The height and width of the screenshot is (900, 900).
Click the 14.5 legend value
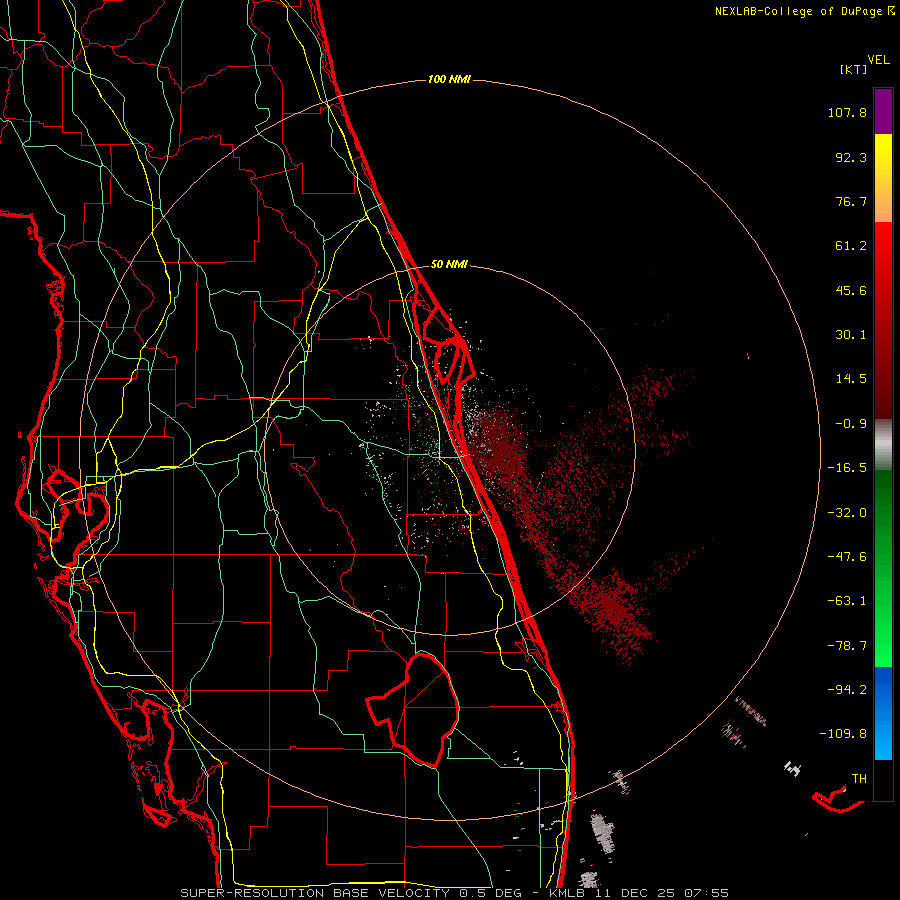[851, 379]
